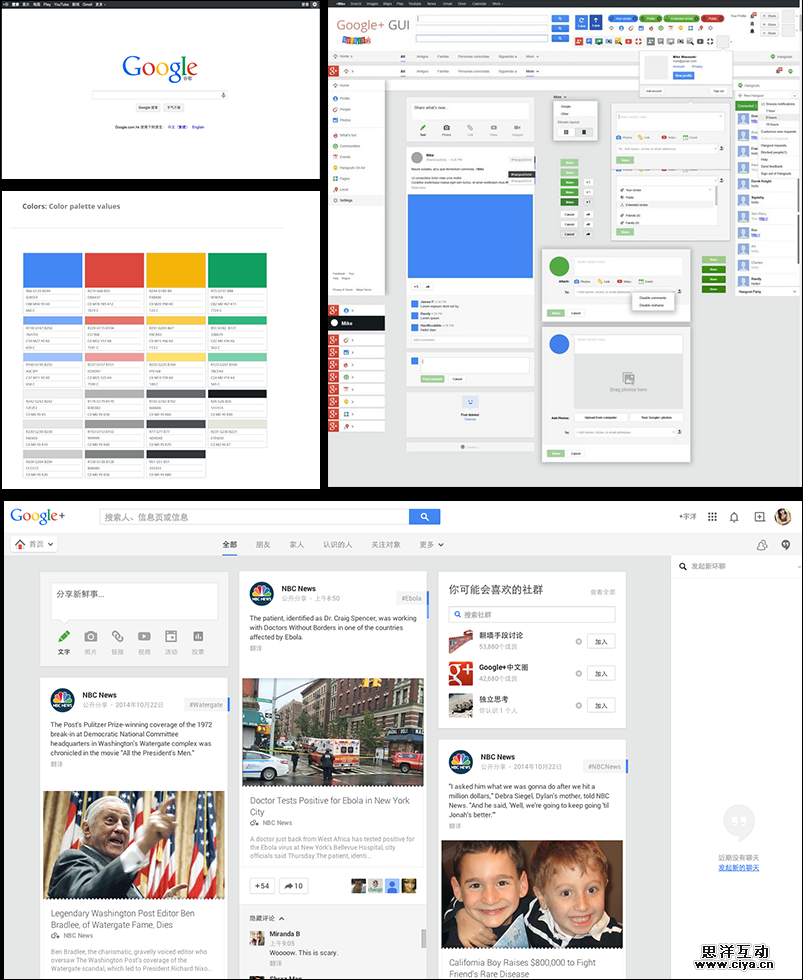Switch to the 全部 tab
The width and height of the screenshot is (803, 980).
[230, 544]
